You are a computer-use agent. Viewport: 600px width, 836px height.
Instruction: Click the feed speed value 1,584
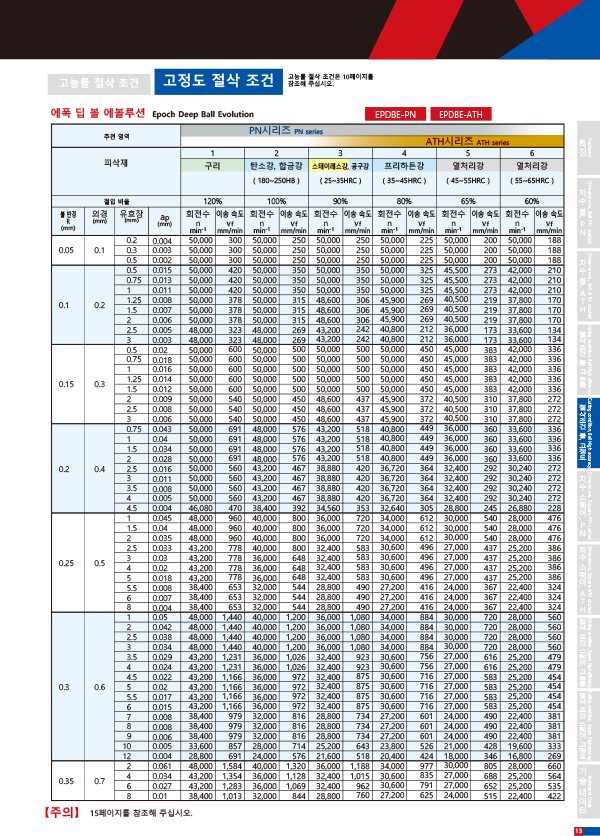click(x=232, y=766)
